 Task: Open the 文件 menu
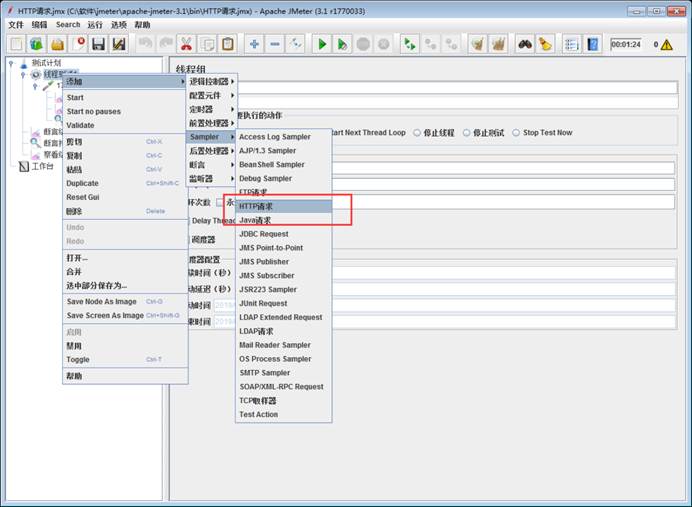(16, 25)
